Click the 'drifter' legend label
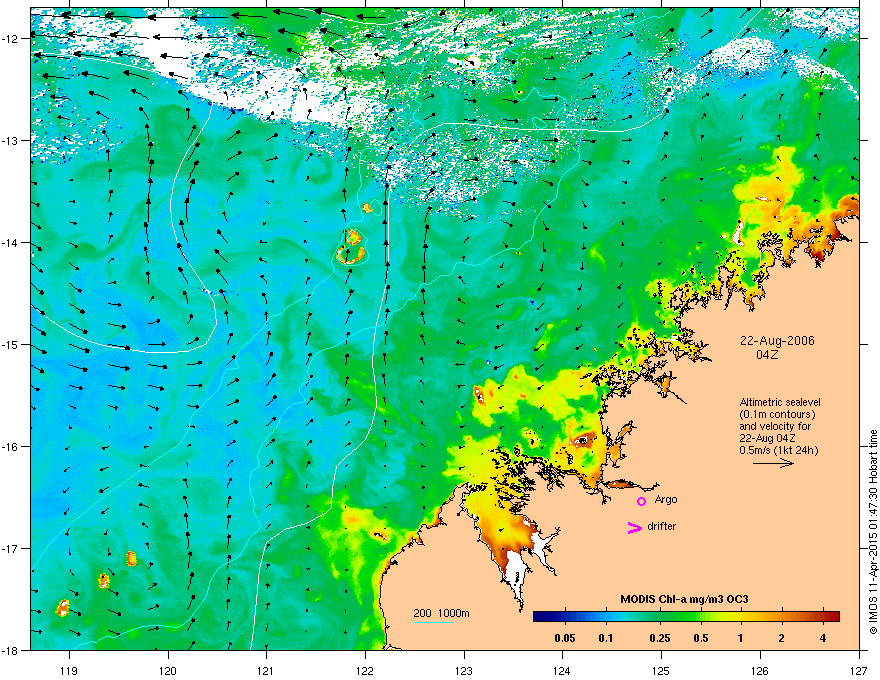 click(662, 526)
